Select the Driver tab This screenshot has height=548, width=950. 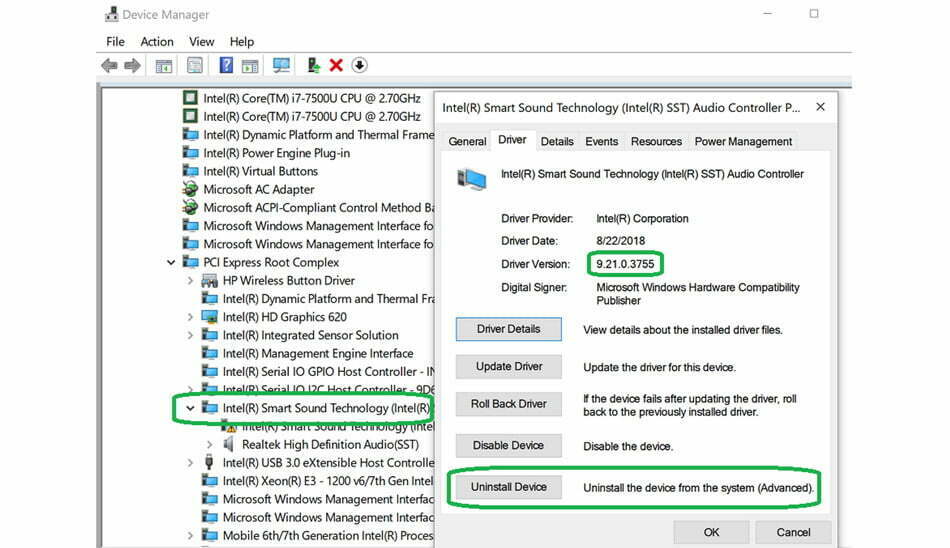tap(513, 140)
